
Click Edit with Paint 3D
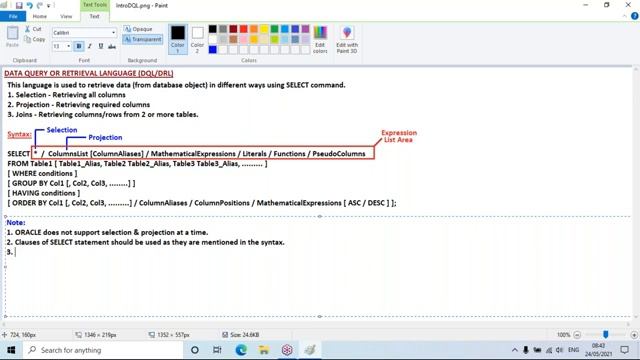(x=347, y=39)
